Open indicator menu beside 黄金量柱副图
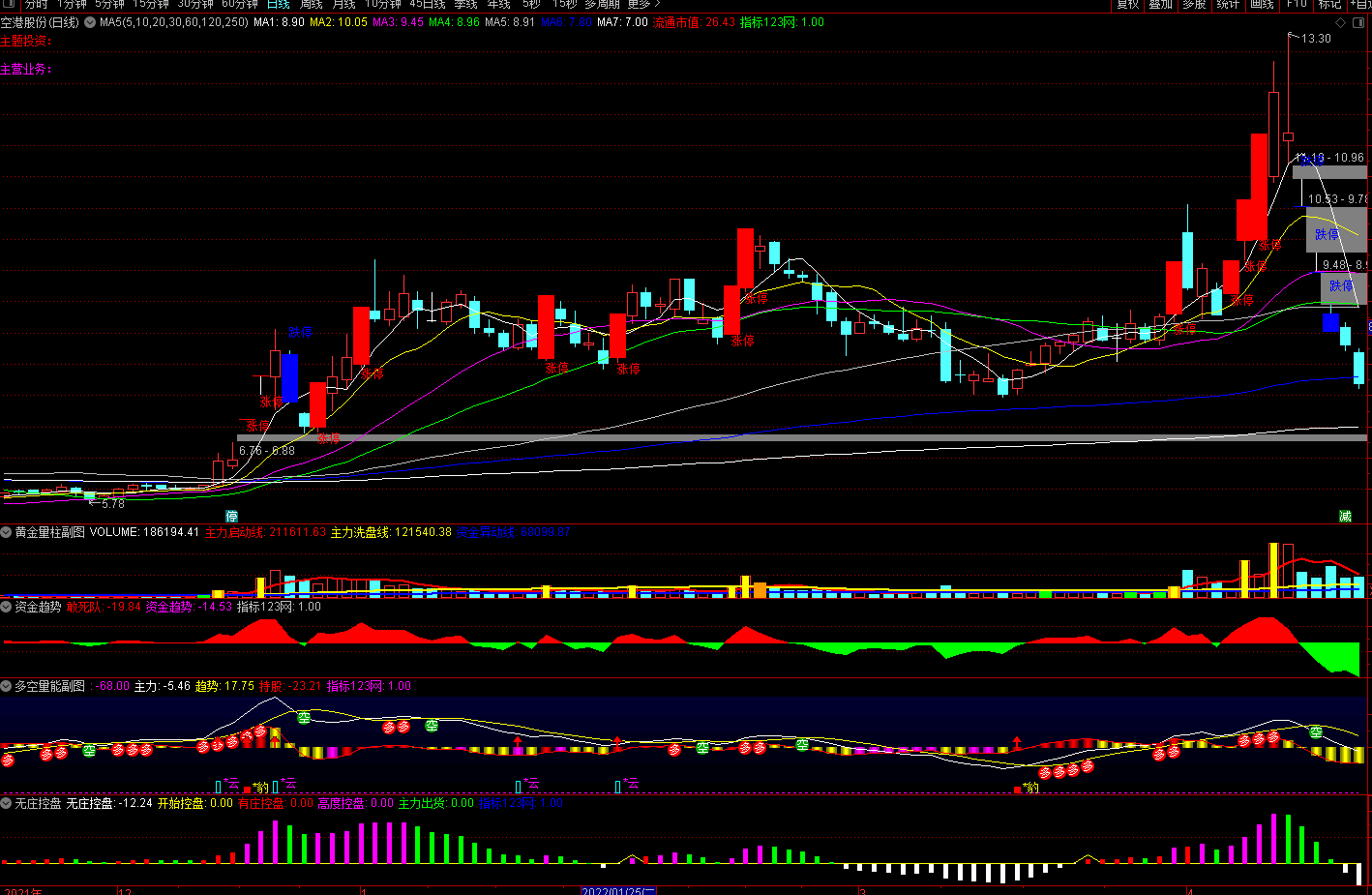Screen dimensions: 1372x895 6,532
